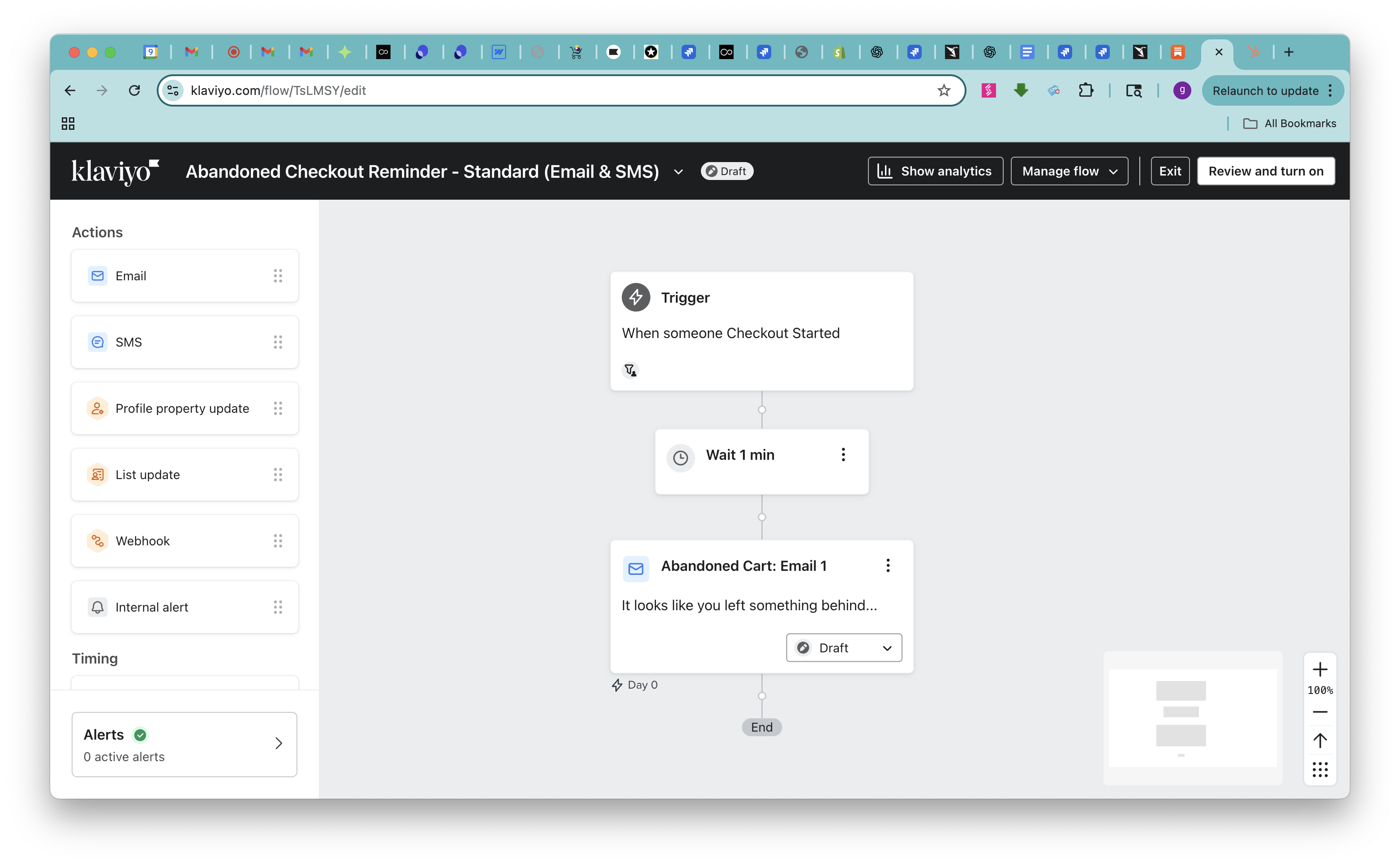Viewport: 1400px width, 865px height.
Task: Click the Trigger lightning bolt icon
Action: [x=636, y=297]
